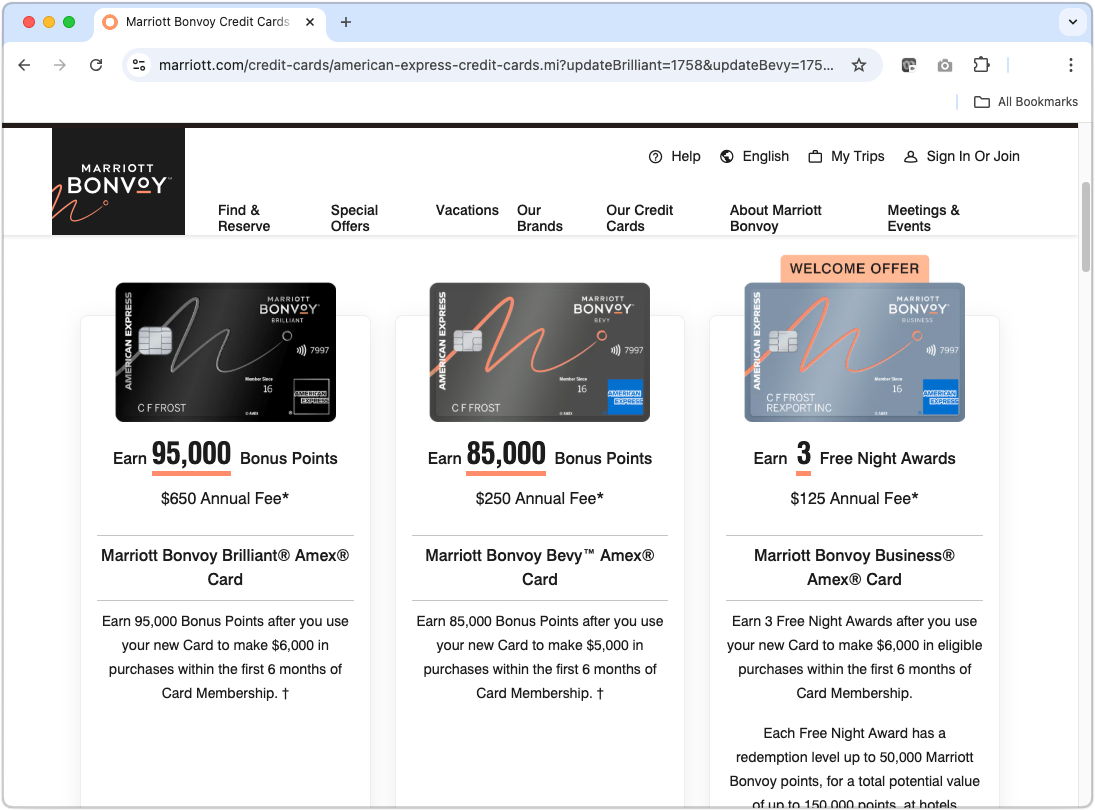Click the 95,000 Bonus Points headline
The image size is (1095, 810).
225,456
